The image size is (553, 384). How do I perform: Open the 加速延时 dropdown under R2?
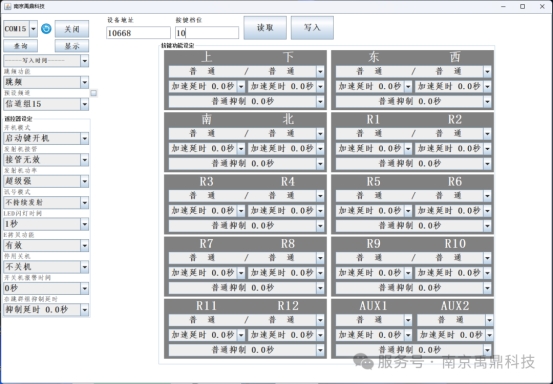click(453, 148)
